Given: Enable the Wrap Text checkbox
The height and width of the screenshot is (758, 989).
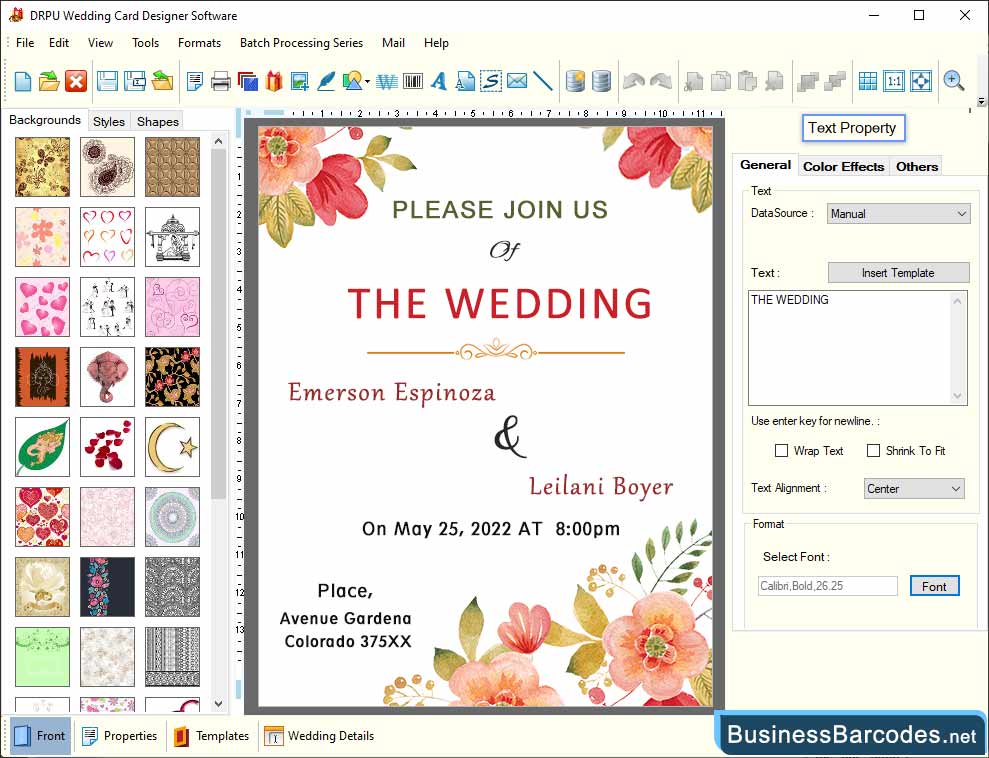Looking at the screenshot, I should point(781,450).
